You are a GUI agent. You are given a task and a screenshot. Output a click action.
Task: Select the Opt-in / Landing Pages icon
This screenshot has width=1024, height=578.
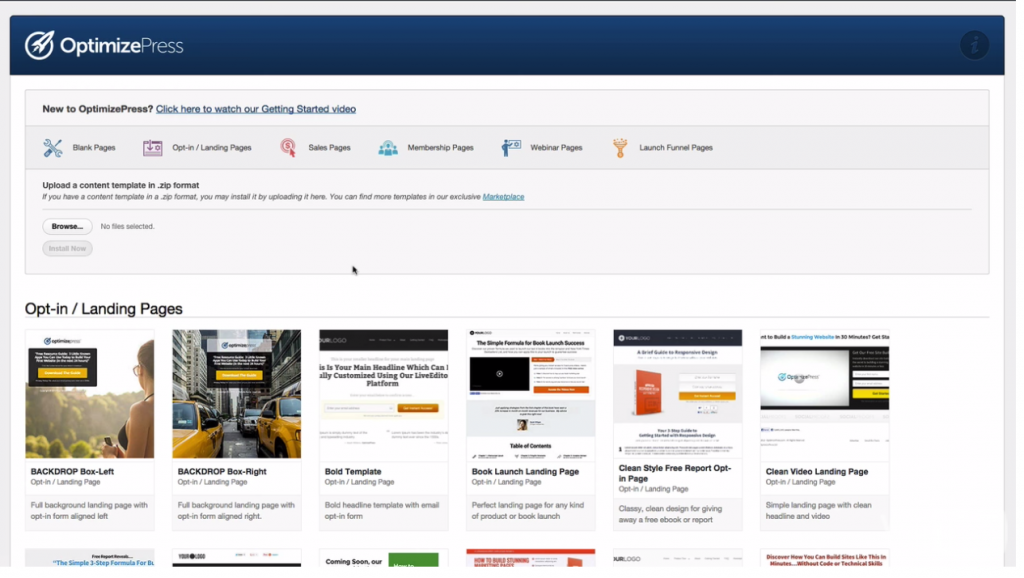click(153, 146)
